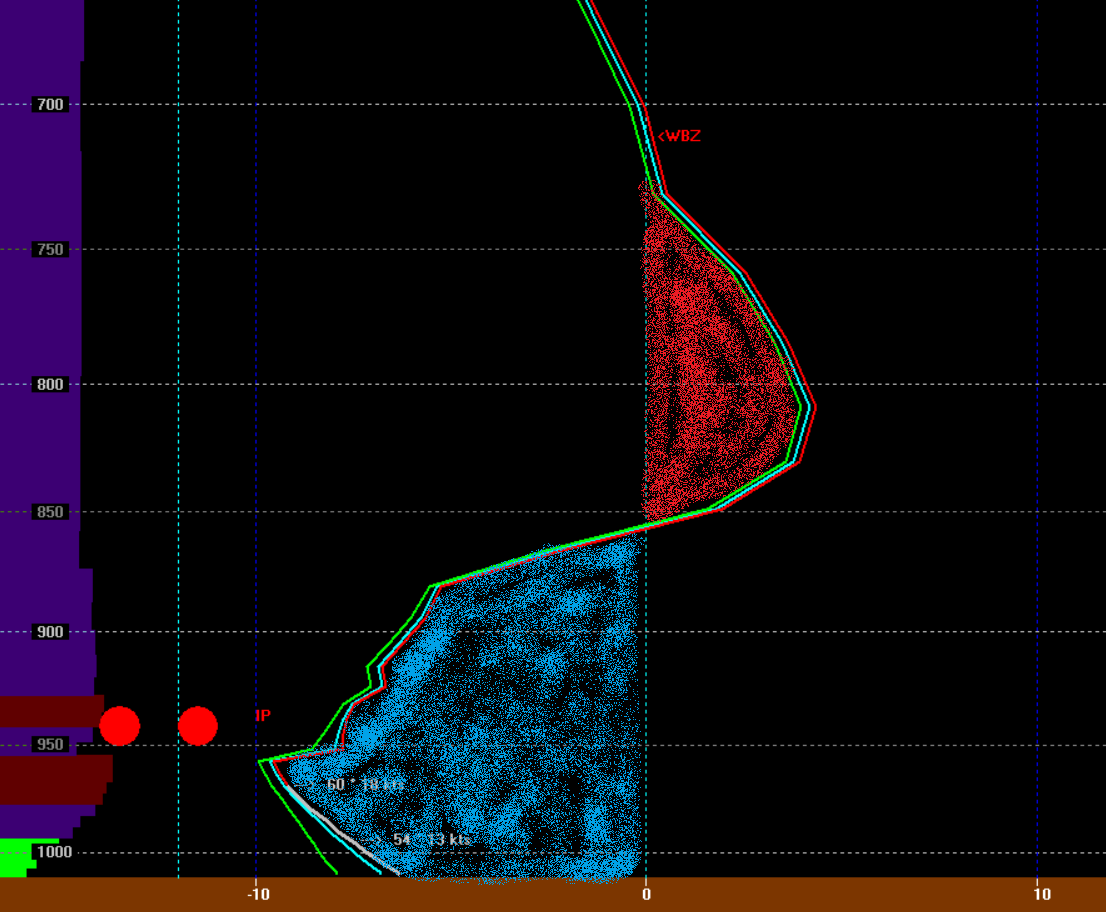
Task: Click the 1000 pressure level label
Action: [x=48, y=852]
